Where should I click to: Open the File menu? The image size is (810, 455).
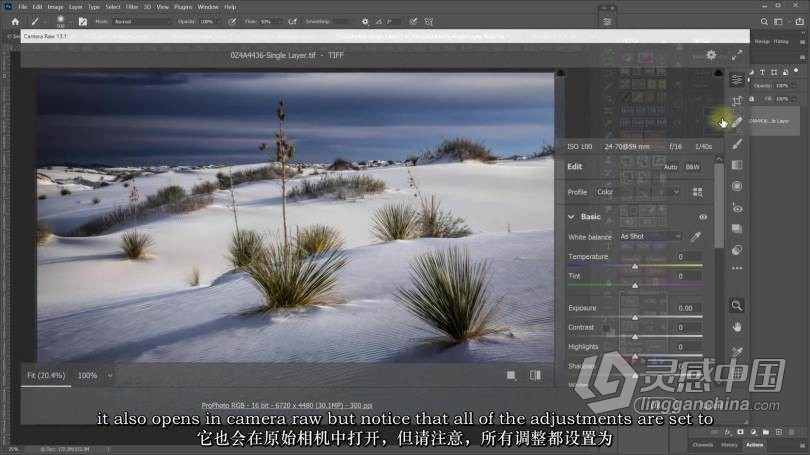[23, 7]
